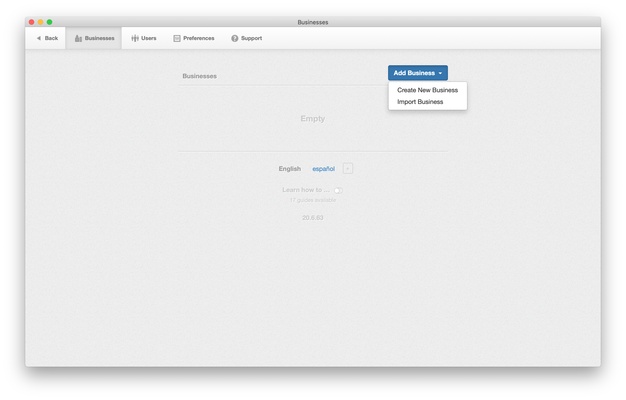Select the English language option
This screenshot has height=400, width=626.
tap(290, 169)
